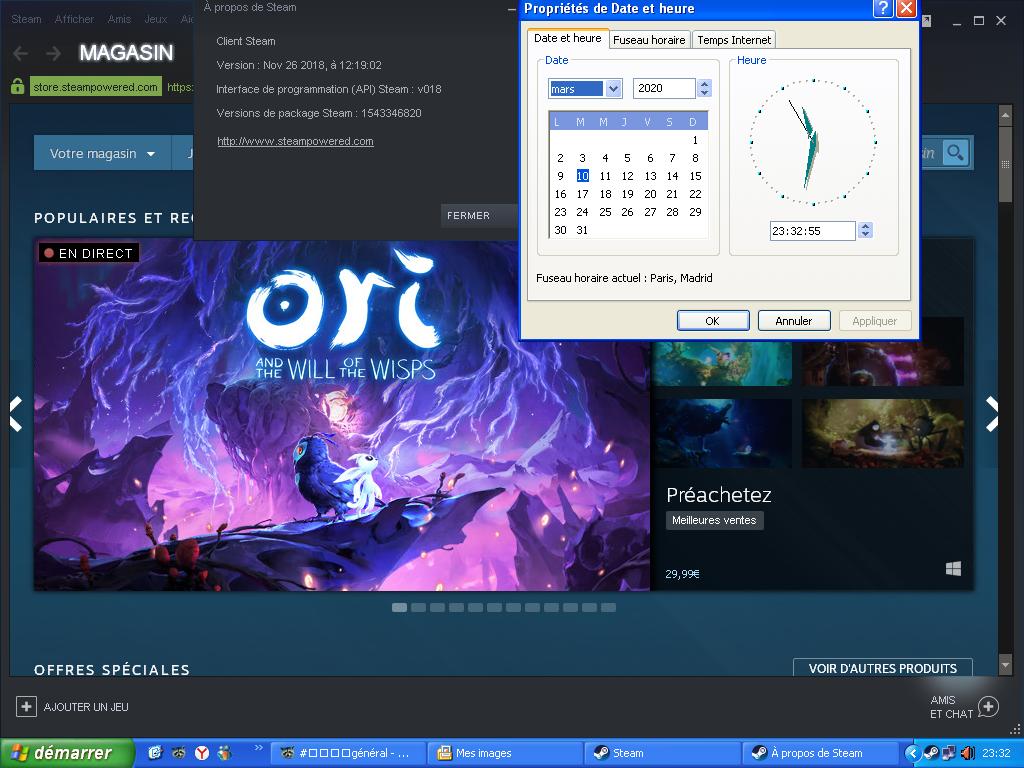Open the month dropdown showing mars
Screen dimensions: 1024x768
(613, 88)
